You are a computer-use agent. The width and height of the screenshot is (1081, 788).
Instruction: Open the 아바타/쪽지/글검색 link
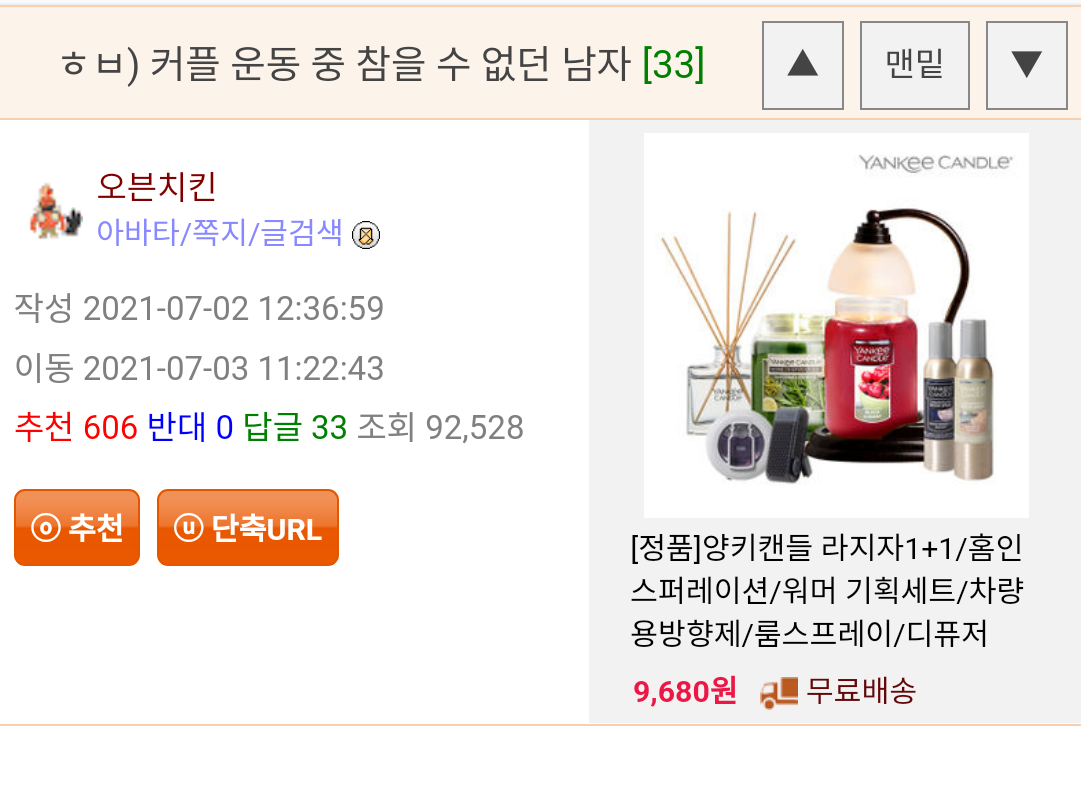[219, 232]
